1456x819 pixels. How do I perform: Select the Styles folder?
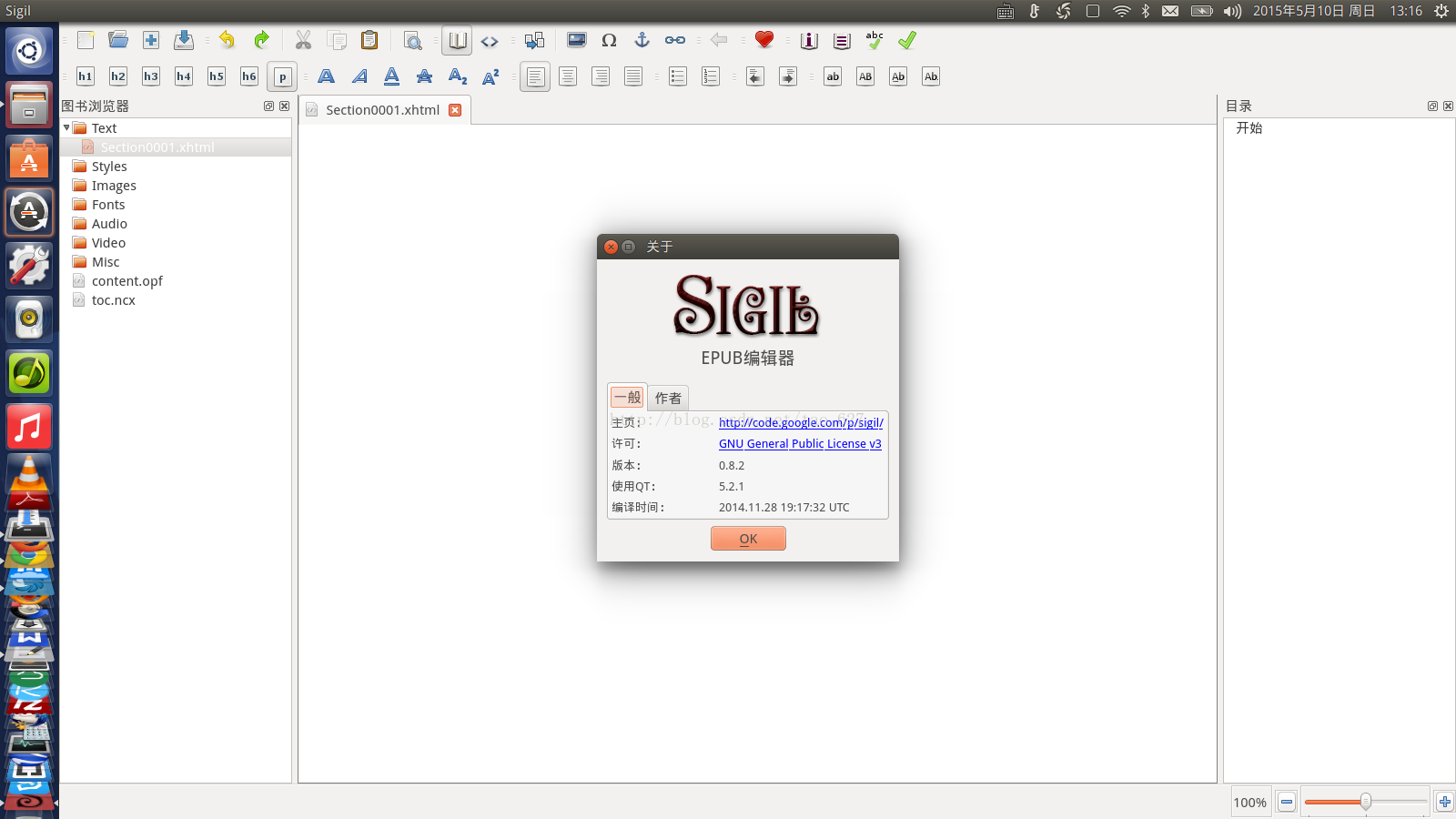tap(109, 167)
